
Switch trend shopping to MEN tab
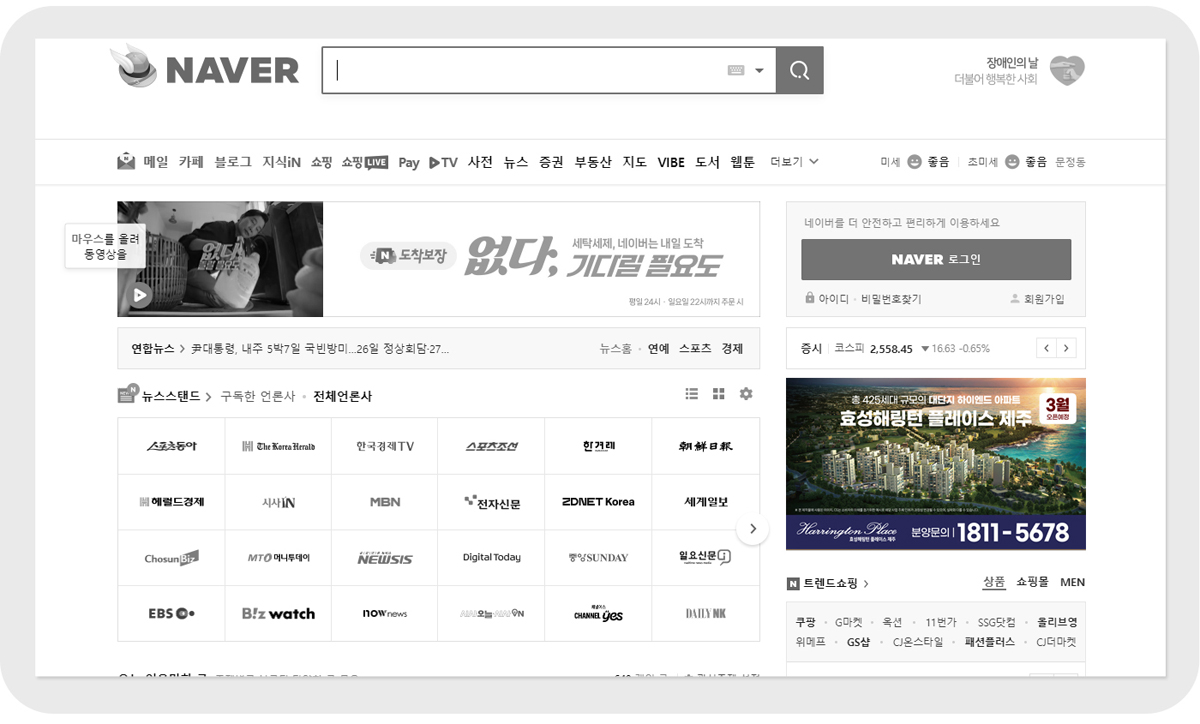[x=1072, y=582]
